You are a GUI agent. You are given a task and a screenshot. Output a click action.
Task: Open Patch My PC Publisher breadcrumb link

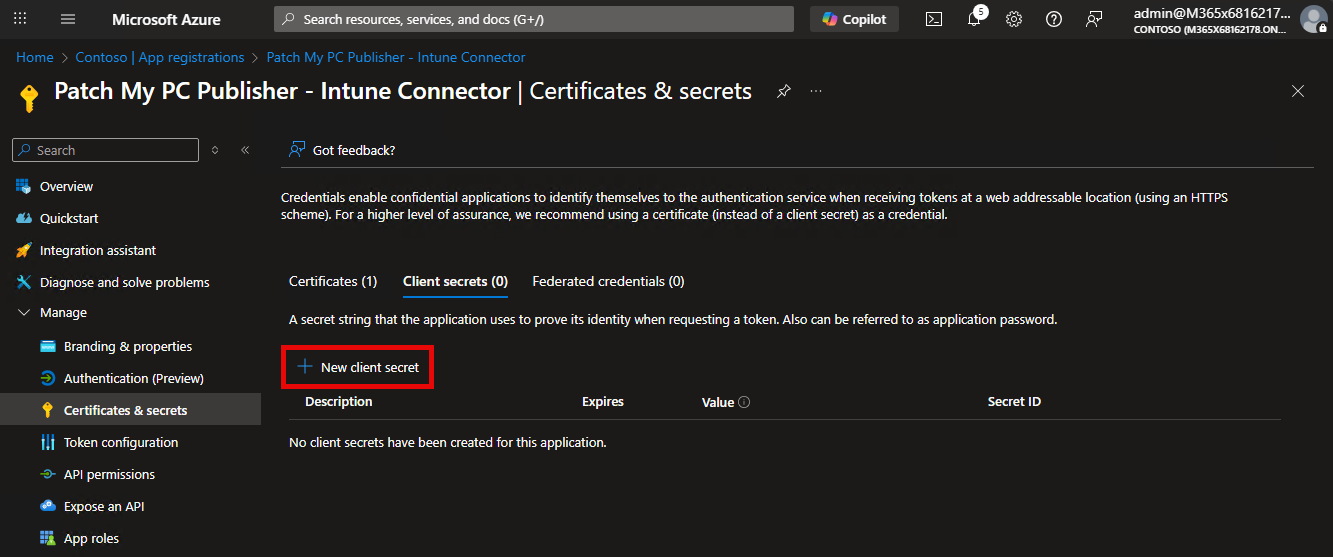pyautogui.click(x=396, y=57)
